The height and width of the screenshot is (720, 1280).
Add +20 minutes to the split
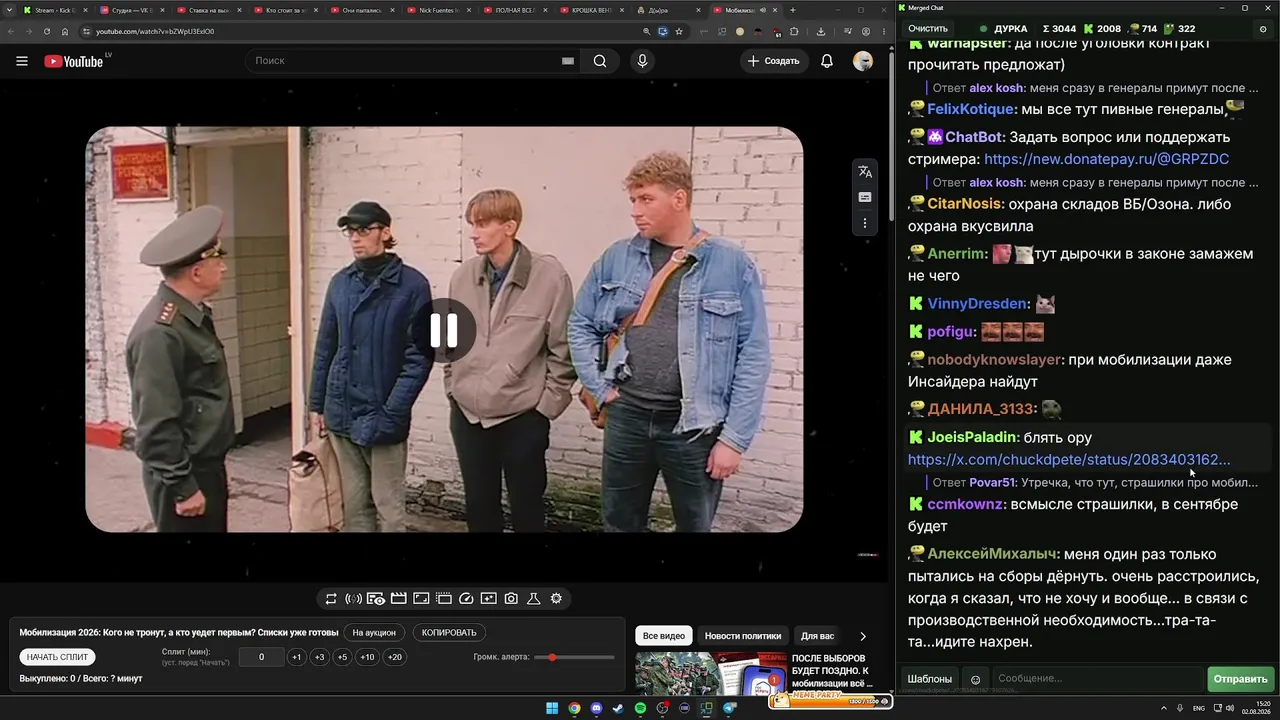(x=395, y=657)
